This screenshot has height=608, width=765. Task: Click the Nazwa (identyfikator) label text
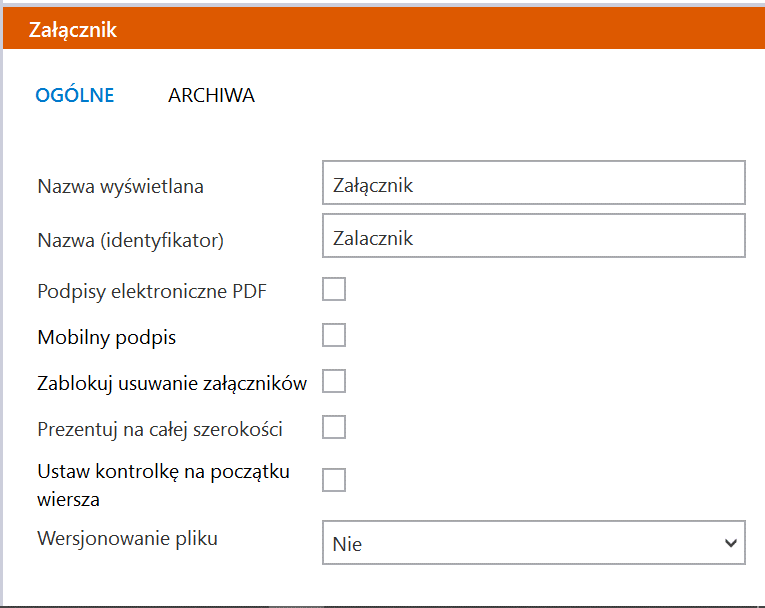point(131,240)
